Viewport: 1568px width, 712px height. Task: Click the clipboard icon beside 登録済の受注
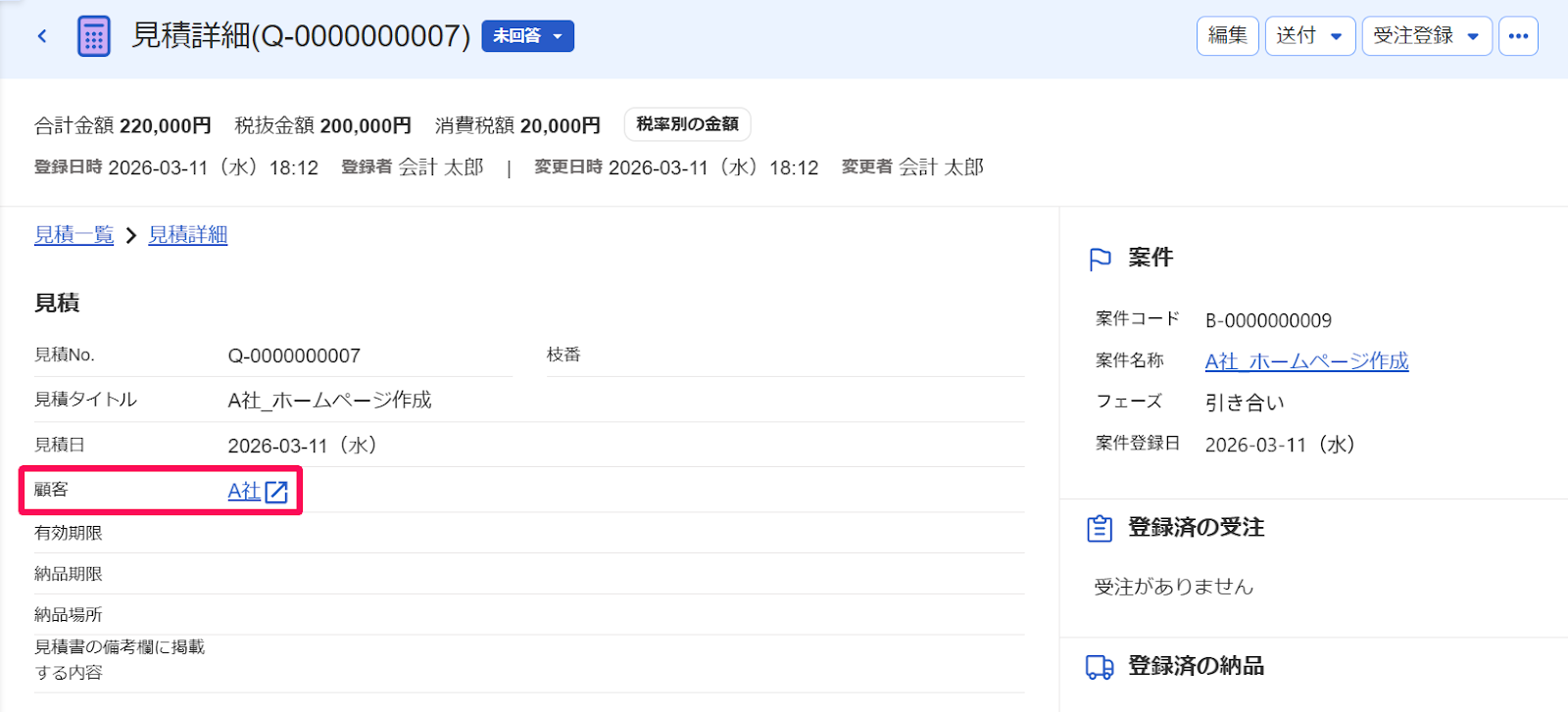[x=1100, y=528]
